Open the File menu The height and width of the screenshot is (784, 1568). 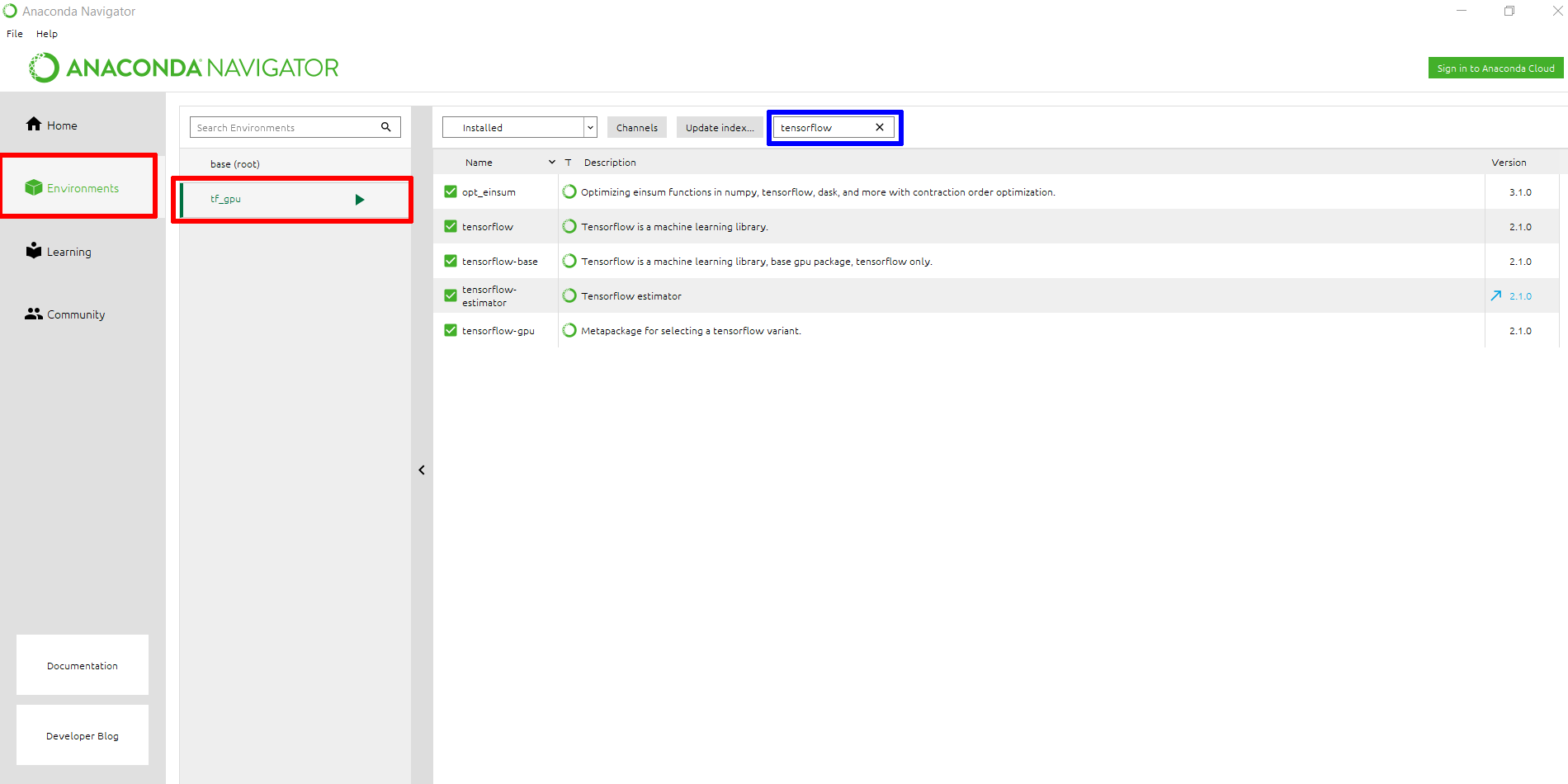point(15,34)
